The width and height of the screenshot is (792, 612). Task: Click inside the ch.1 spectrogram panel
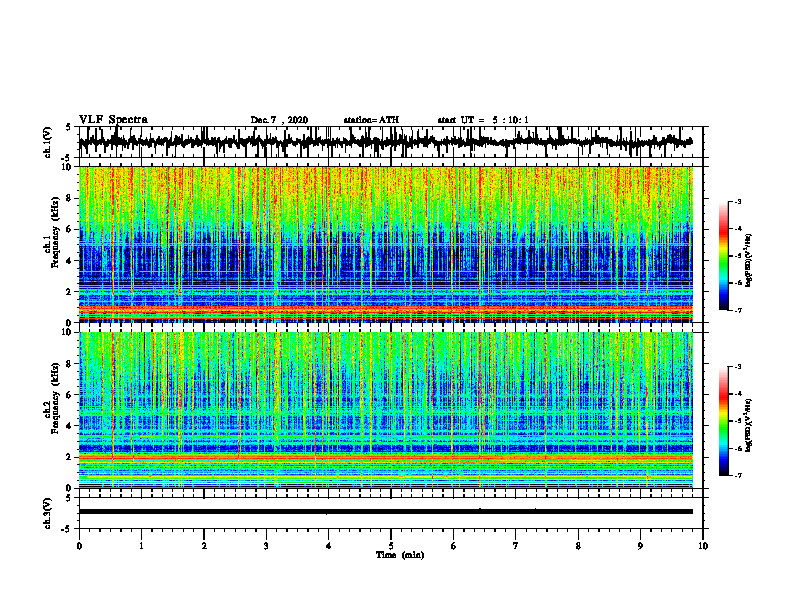tap(385, 244)
